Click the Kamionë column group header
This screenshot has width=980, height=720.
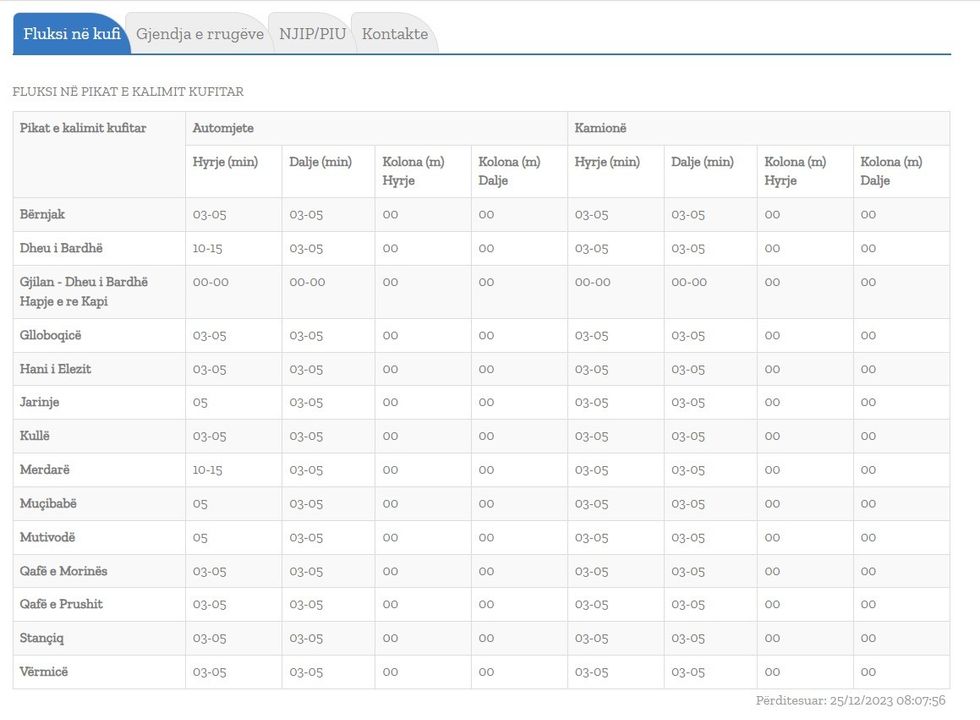click(600, 128)
